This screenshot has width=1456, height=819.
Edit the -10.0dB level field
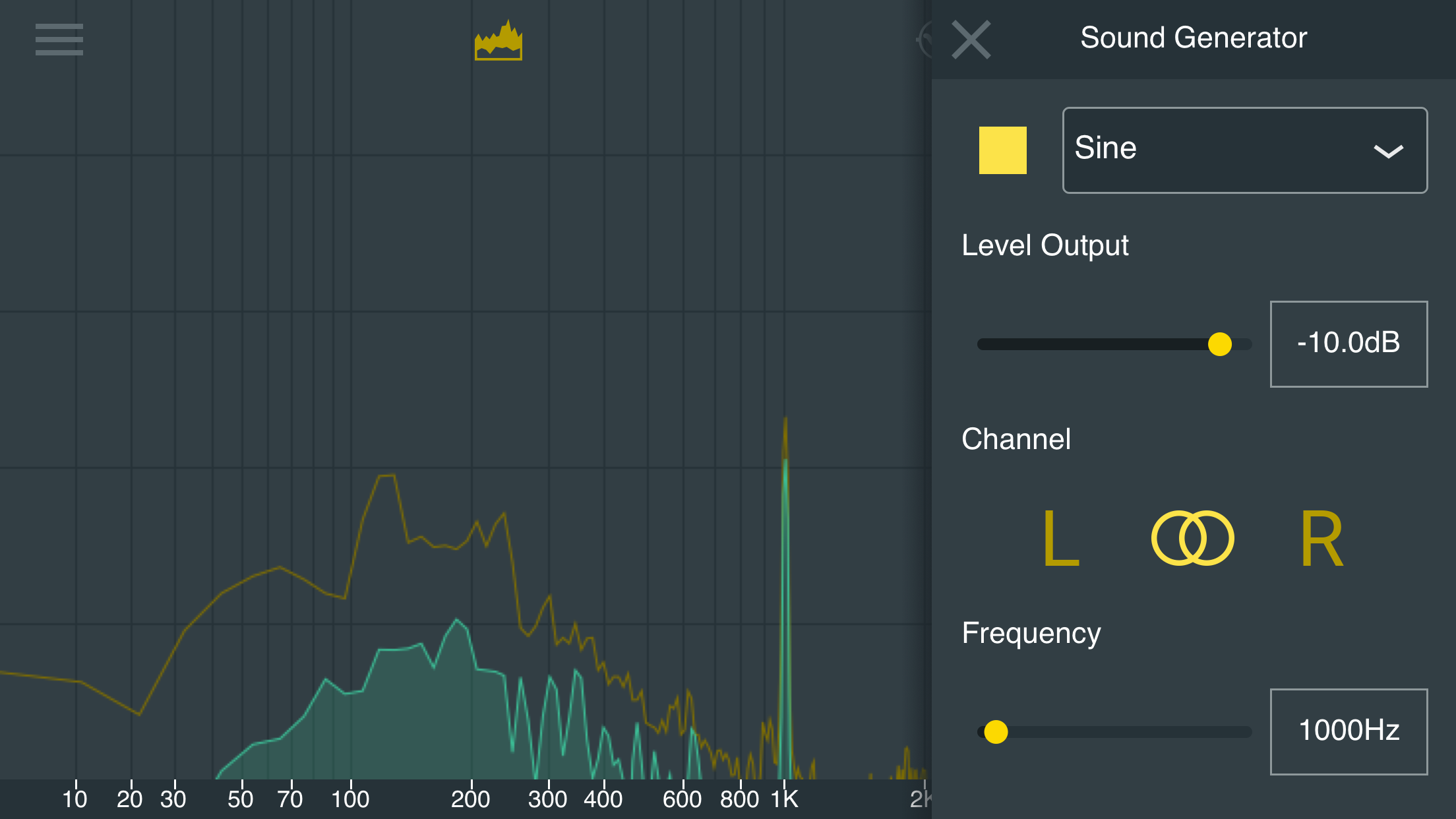1348,344
